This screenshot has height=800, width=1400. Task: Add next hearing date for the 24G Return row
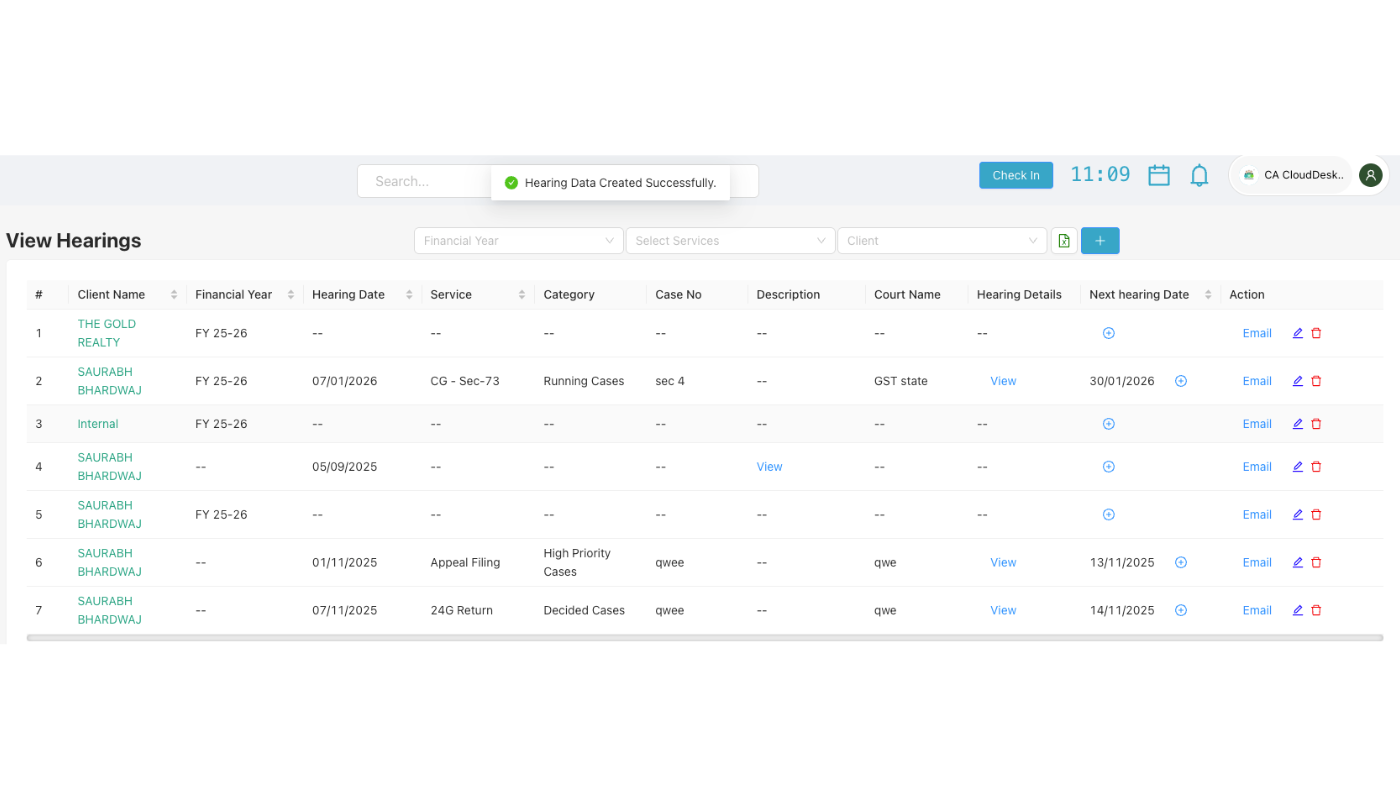1181,610
